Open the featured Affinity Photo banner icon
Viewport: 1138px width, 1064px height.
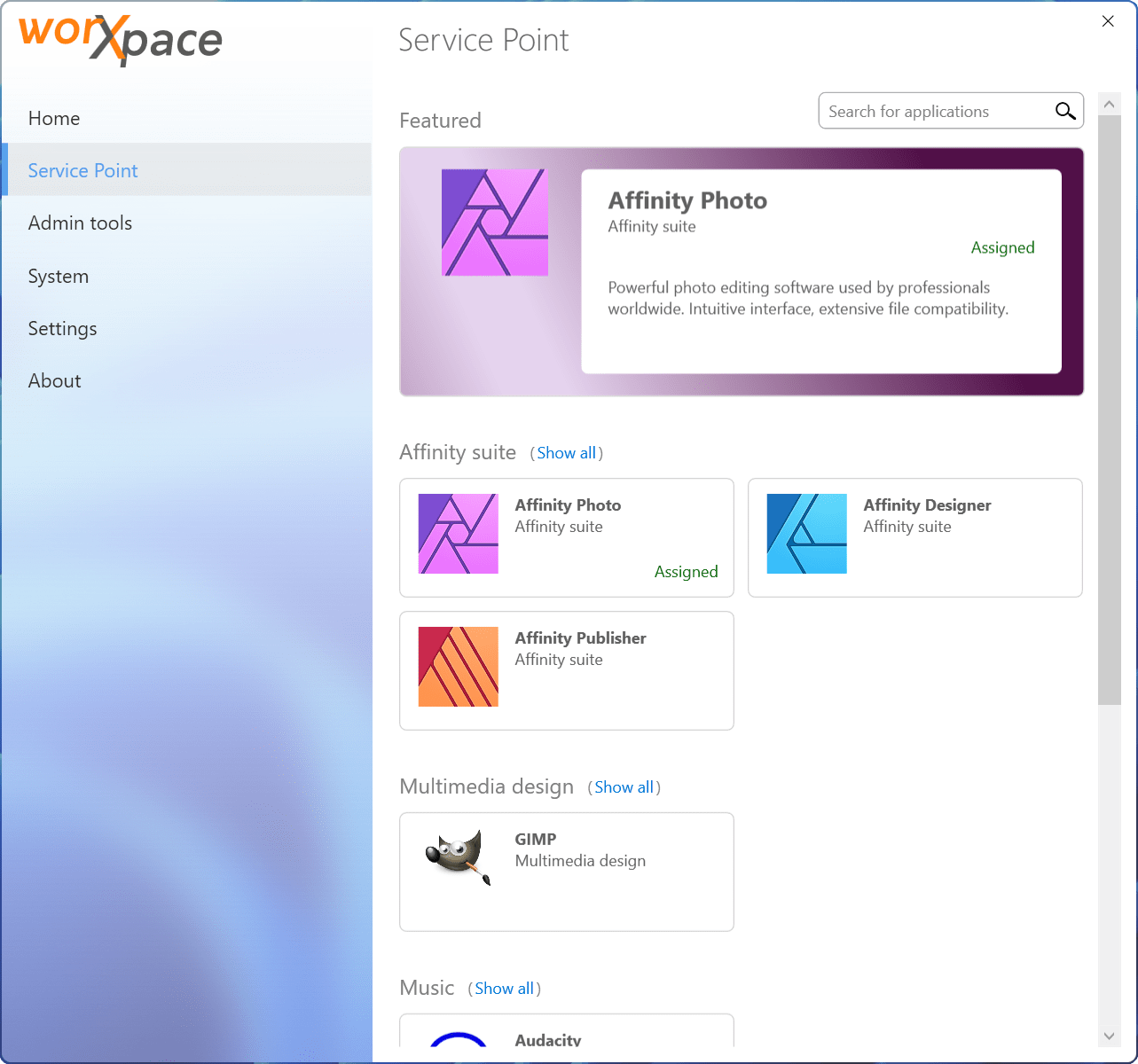(495, 223)
